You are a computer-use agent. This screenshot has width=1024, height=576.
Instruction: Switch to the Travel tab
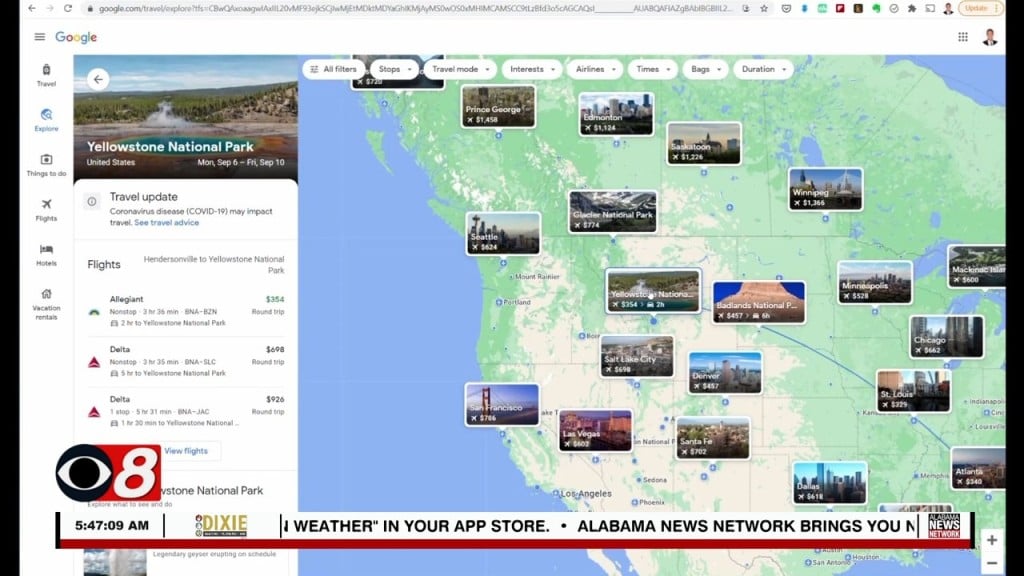coord(46,75)
